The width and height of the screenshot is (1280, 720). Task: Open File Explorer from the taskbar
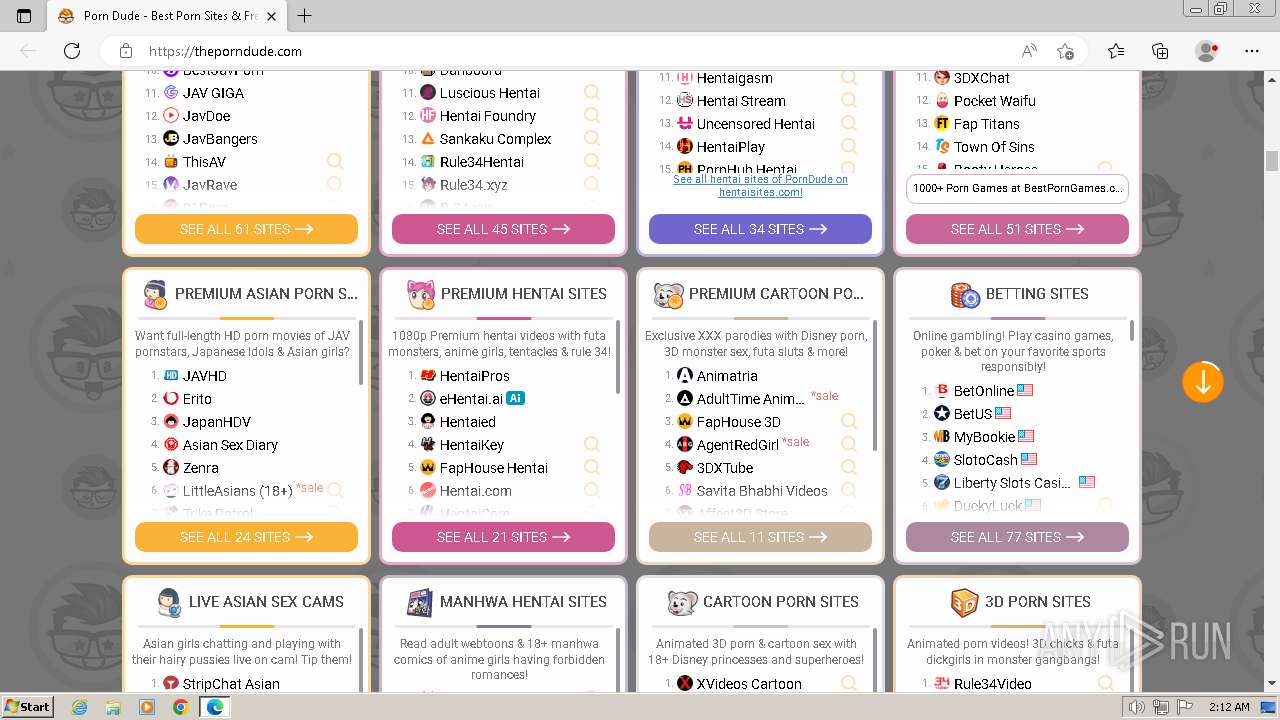[113, 707]
